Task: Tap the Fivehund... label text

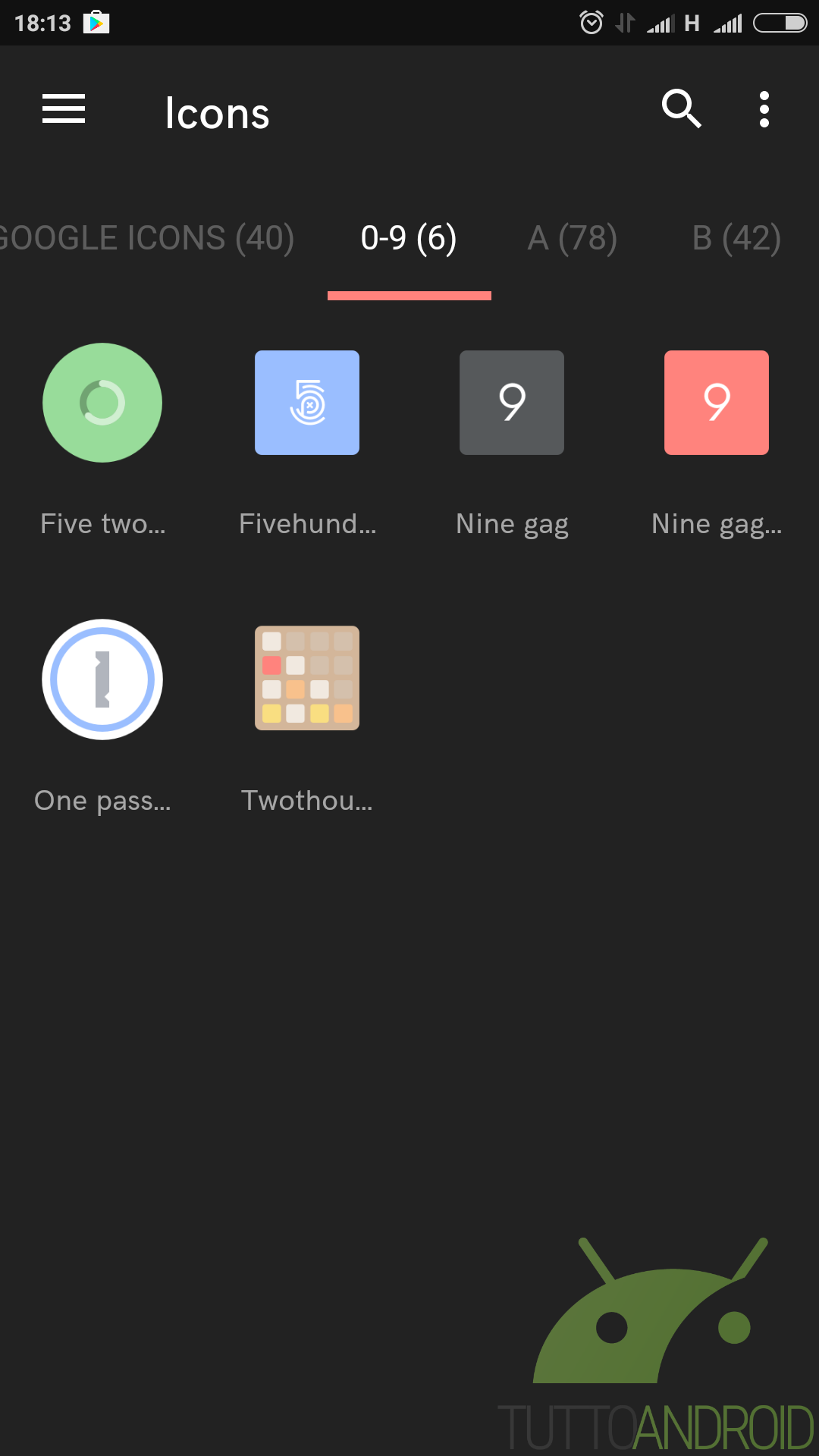Action: tap(307, 524)
